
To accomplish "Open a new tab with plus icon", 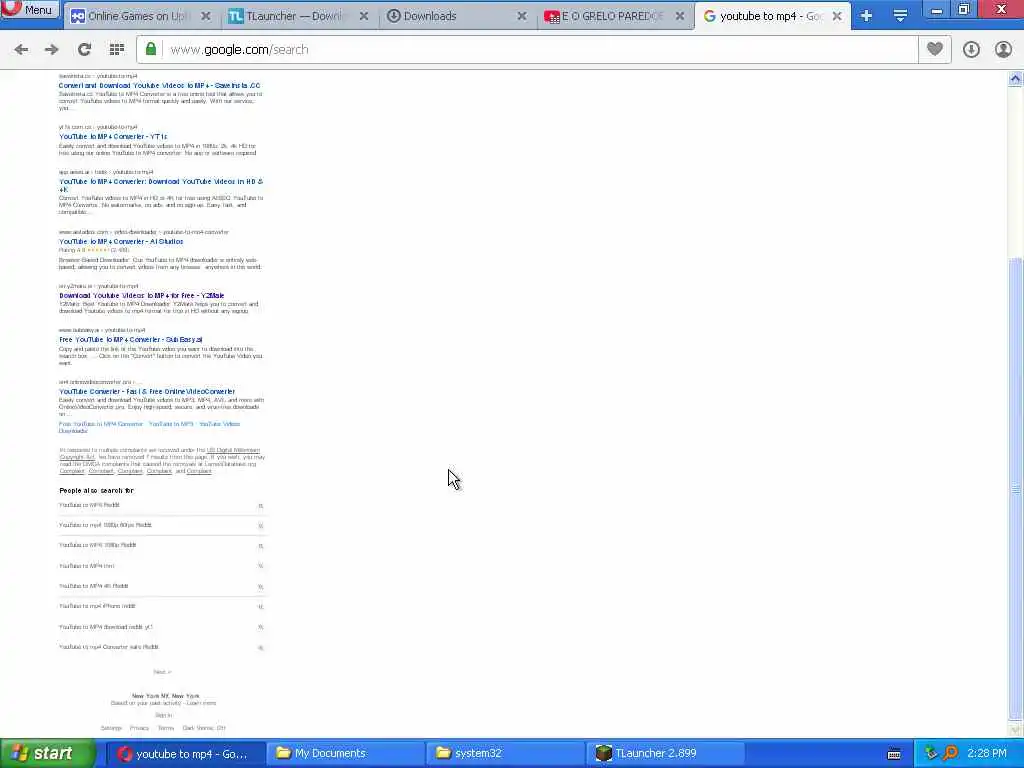I will coord(866,16).
